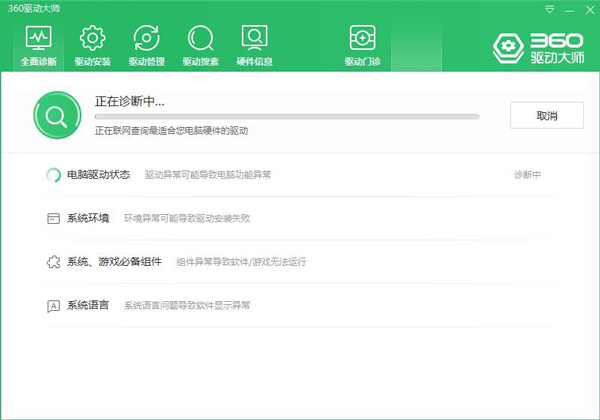Close the 360驱动大师 window

[x=590, y=10]
